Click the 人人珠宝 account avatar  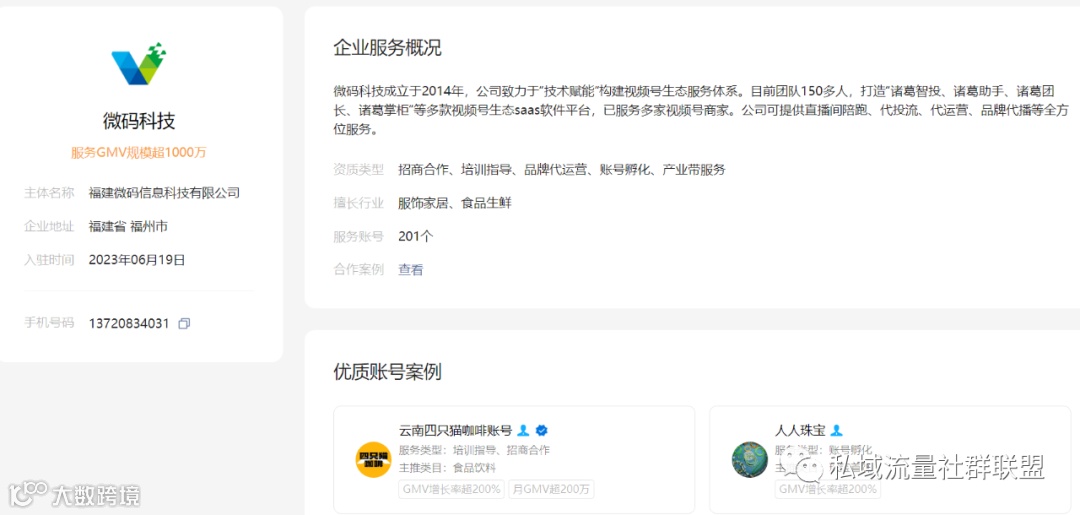(749, 459)
